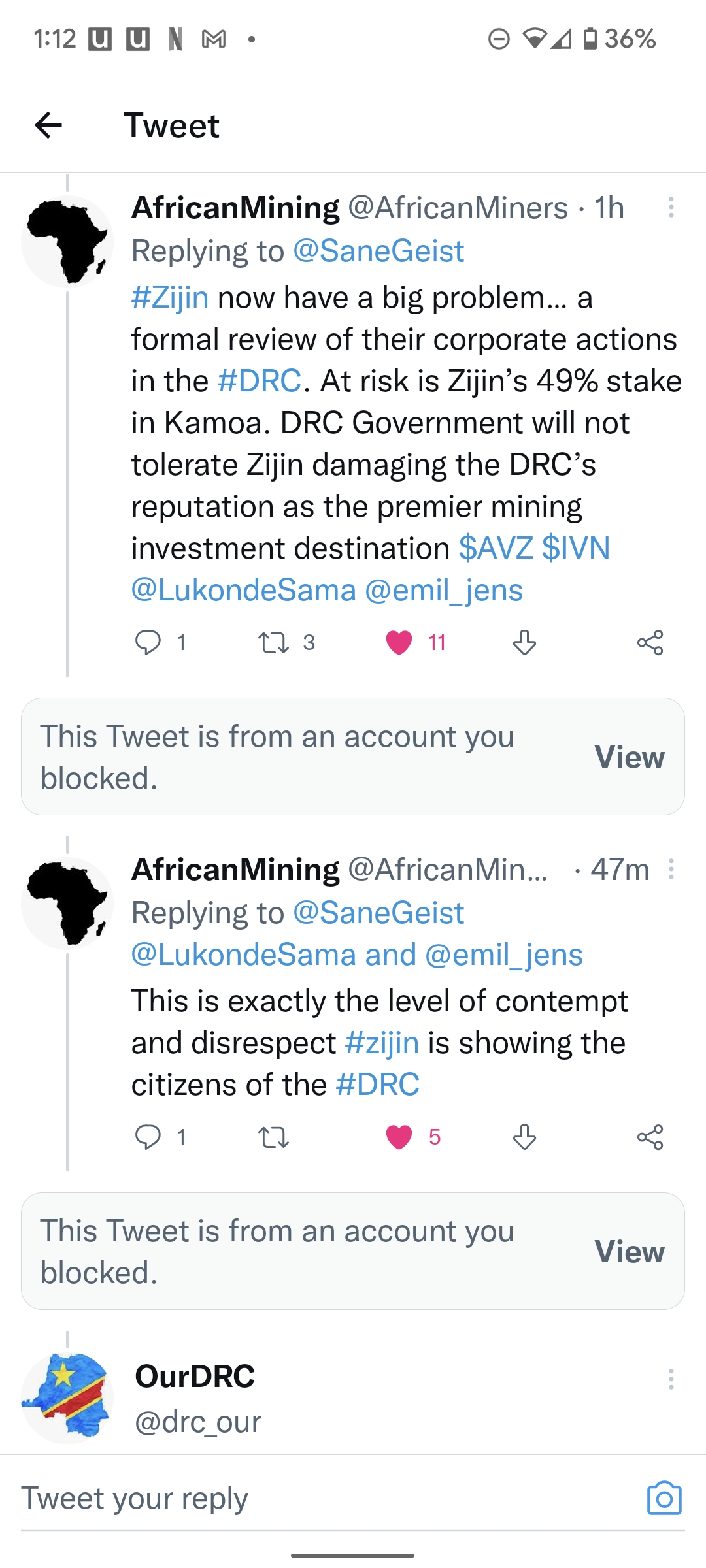The width and height of the screenshot is (706, 1568).
Task: Retweet the contempt and disrespect tweet
Action: (x=273, y=1137)
